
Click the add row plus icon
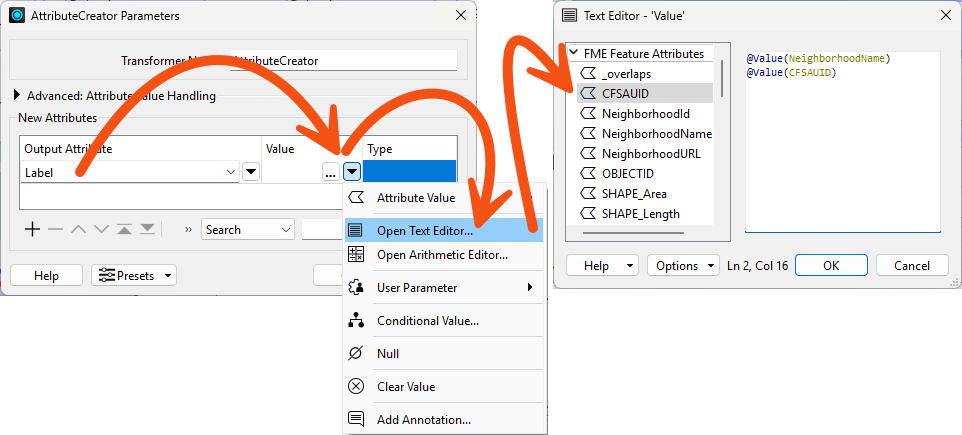[x=33, y=229]
